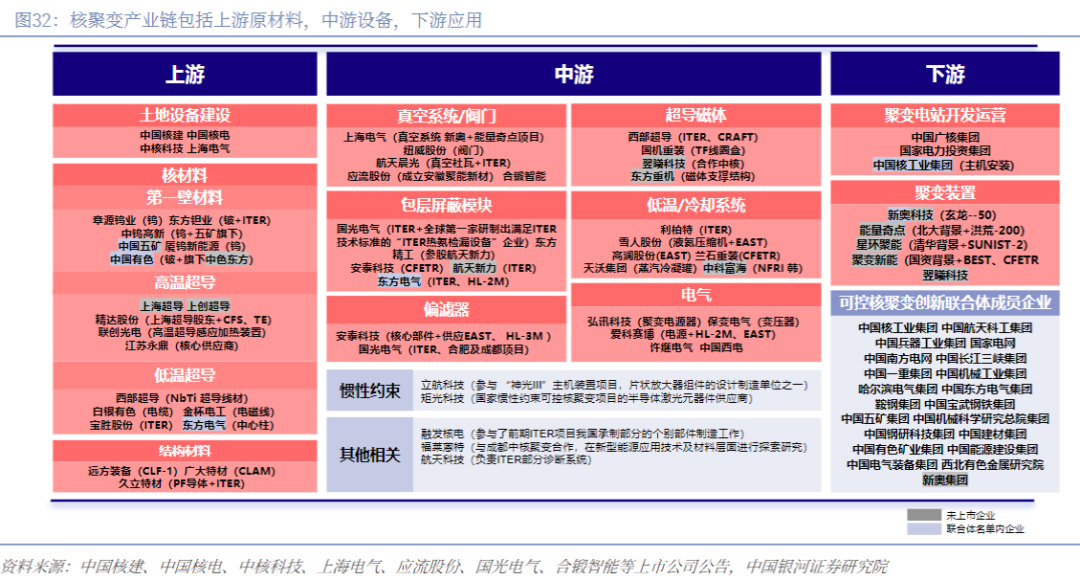
Task: Click the gray 未上市企业 legend swatch
Action: point(923,514)
